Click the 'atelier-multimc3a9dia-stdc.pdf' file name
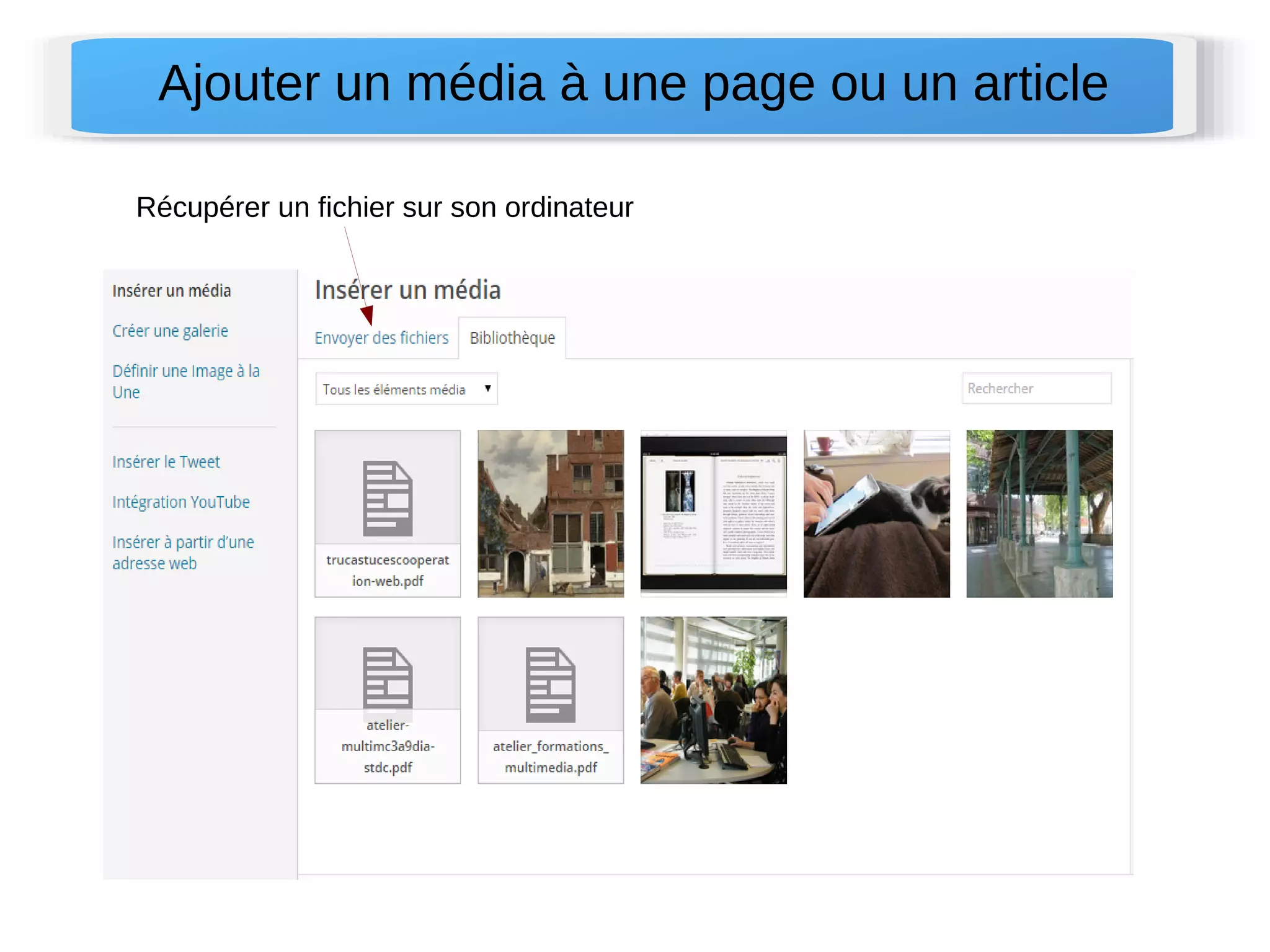 [x=388, y=746]
